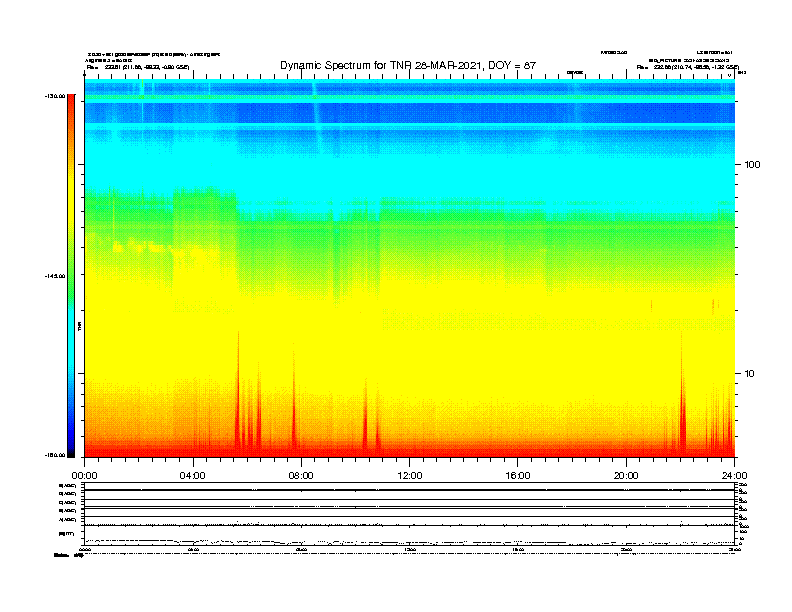Click the plot title "Dynamic Spectrum for TNR 28-MAR-2021"
The width and height of the screenshot is (792, 612).
tap(381, 65)
